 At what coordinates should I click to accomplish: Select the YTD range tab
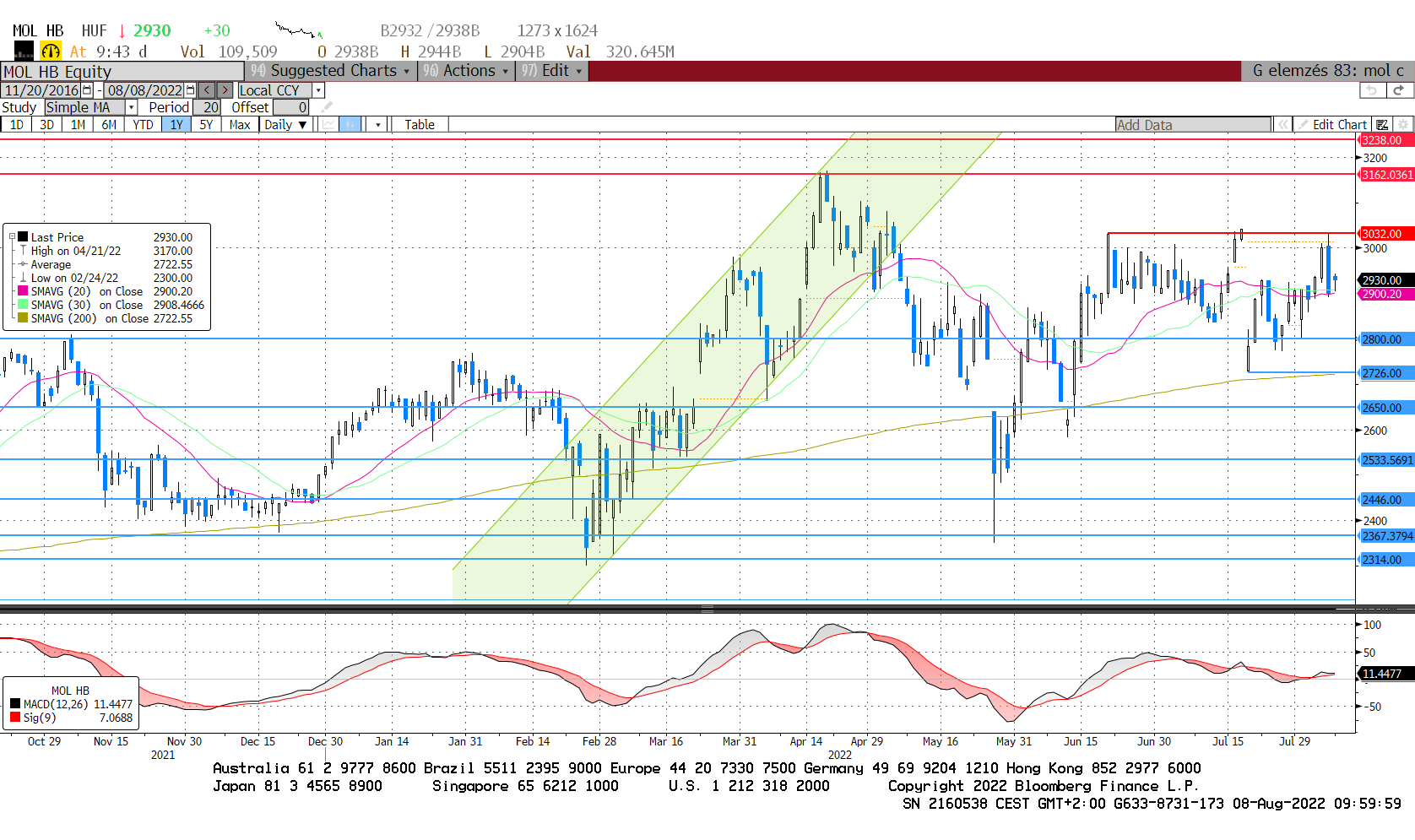coord(143,125)
